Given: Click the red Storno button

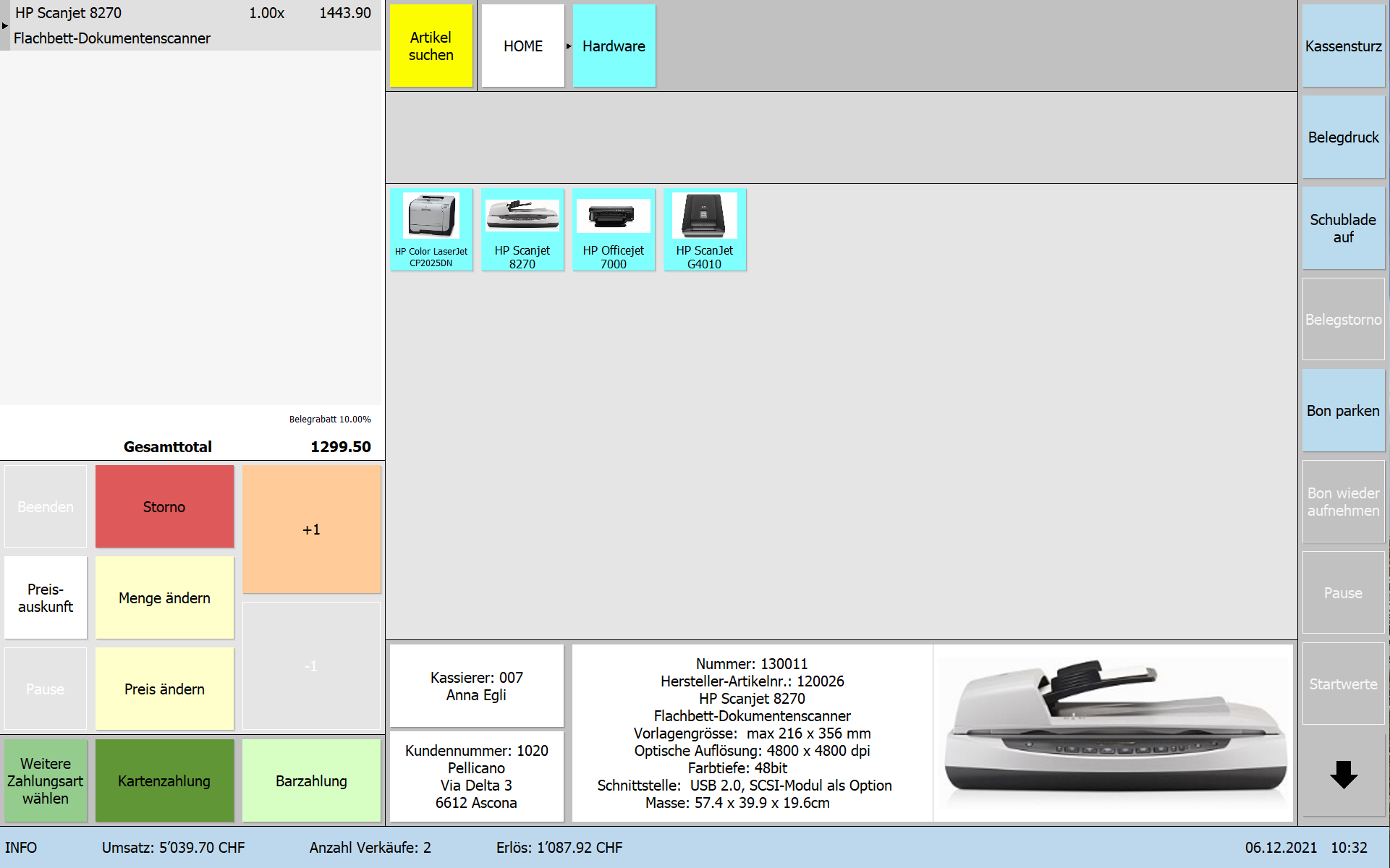Looking at the screenshot, I should coord(164,506).
